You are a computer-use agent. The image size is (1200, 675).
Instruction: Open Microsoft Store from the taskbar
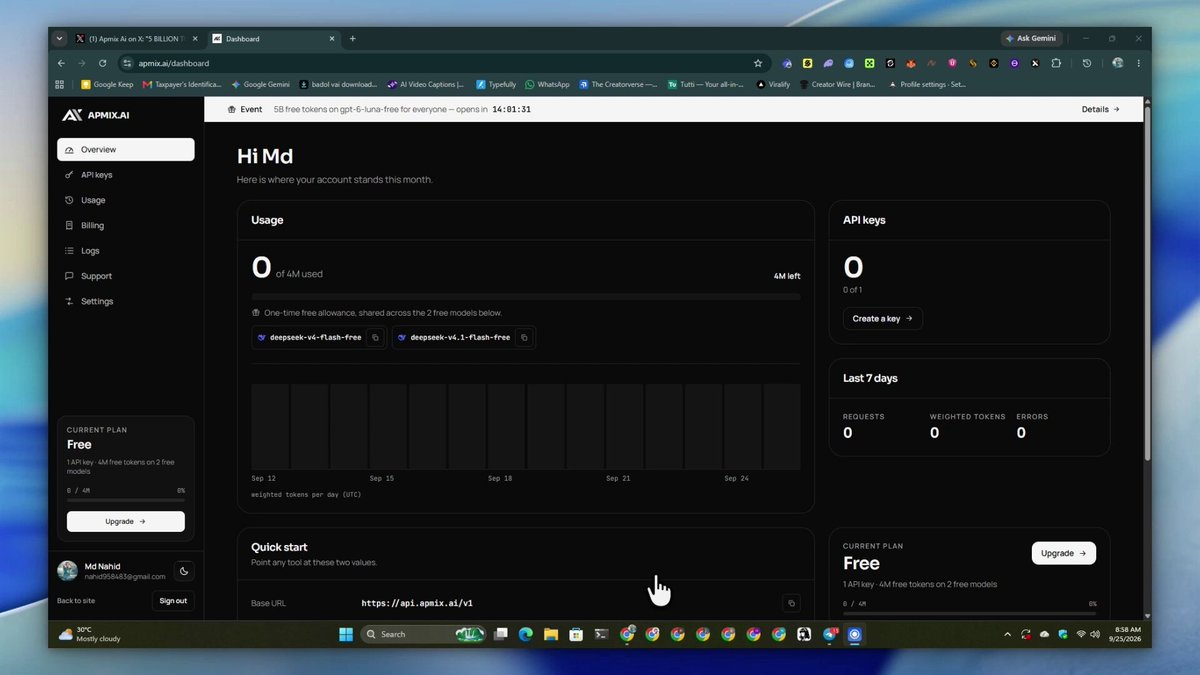575,634
